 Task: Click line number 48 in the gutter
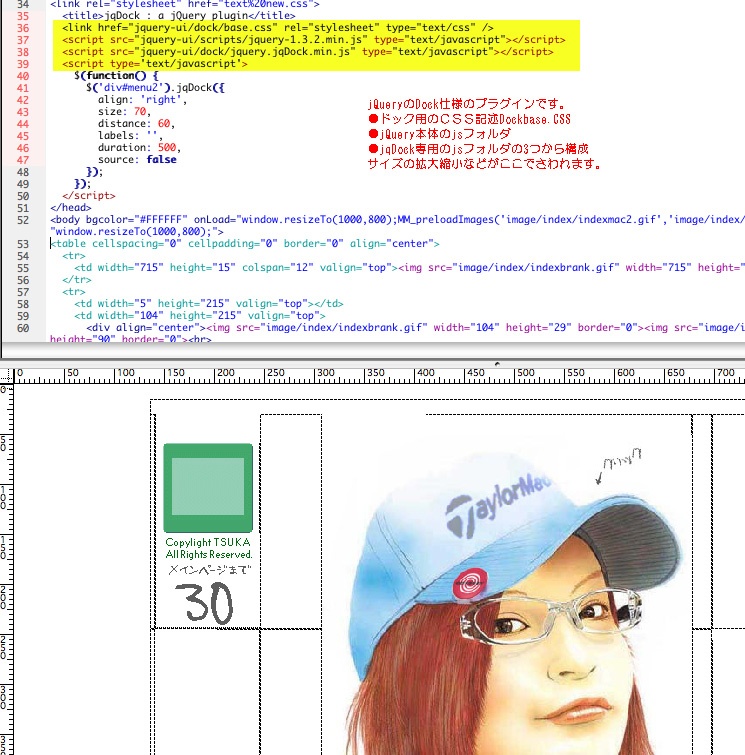pos(23,172)
